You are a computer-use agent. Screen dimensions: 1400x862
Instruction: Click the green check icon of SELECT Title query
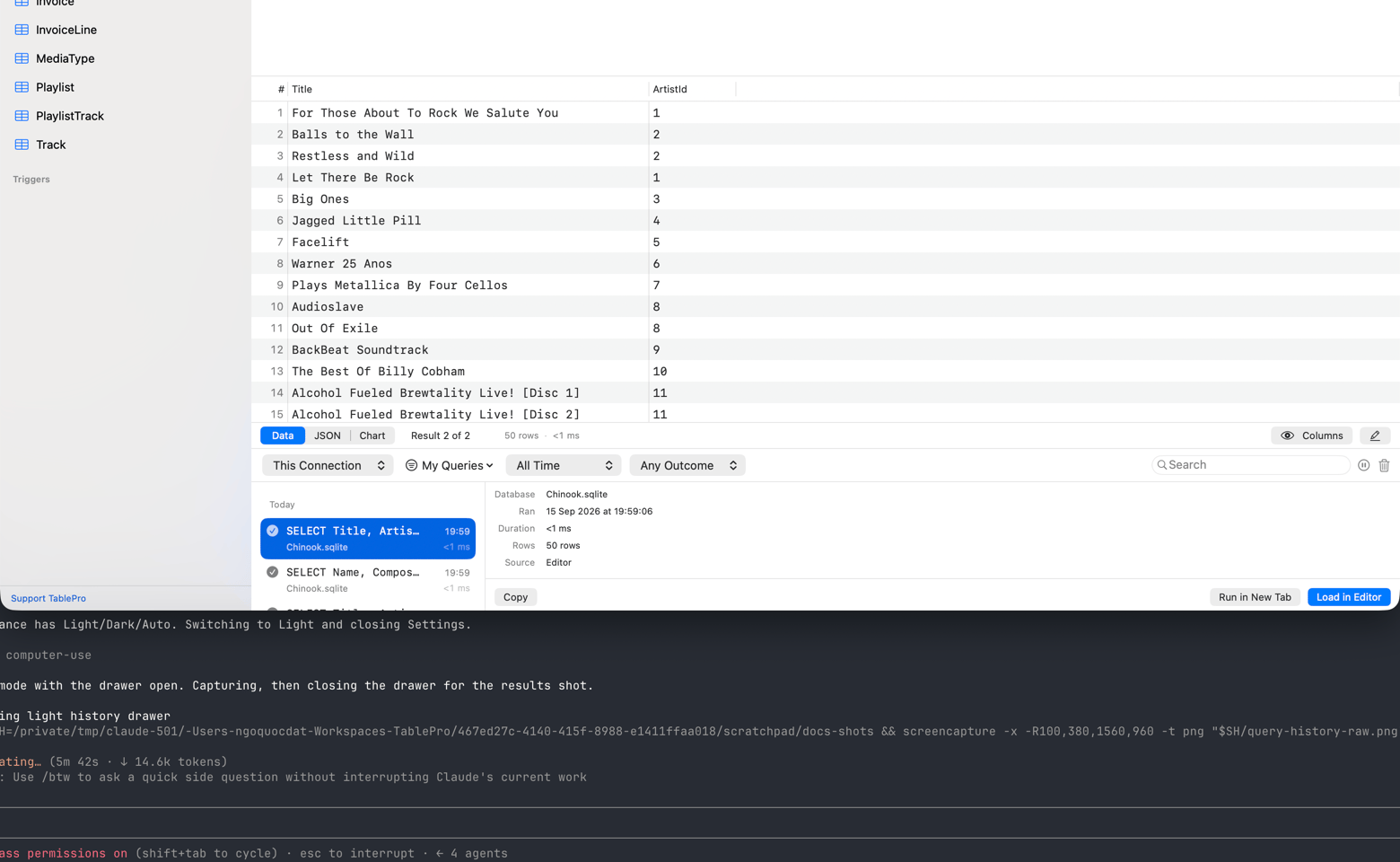[x=273, y=531]
